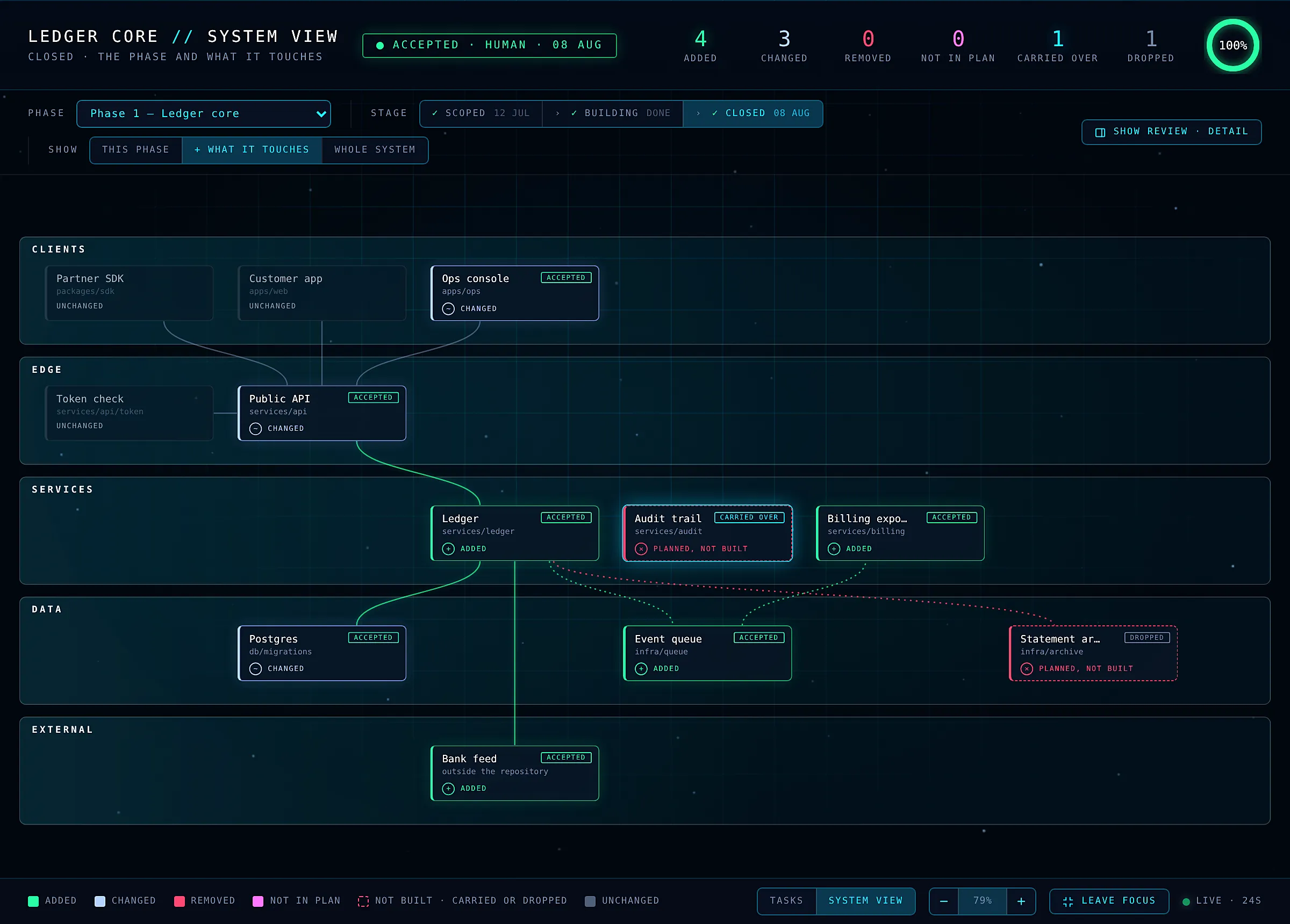Click the leave focus collapse icon

pyautogui.click(x=1067, y=902)
